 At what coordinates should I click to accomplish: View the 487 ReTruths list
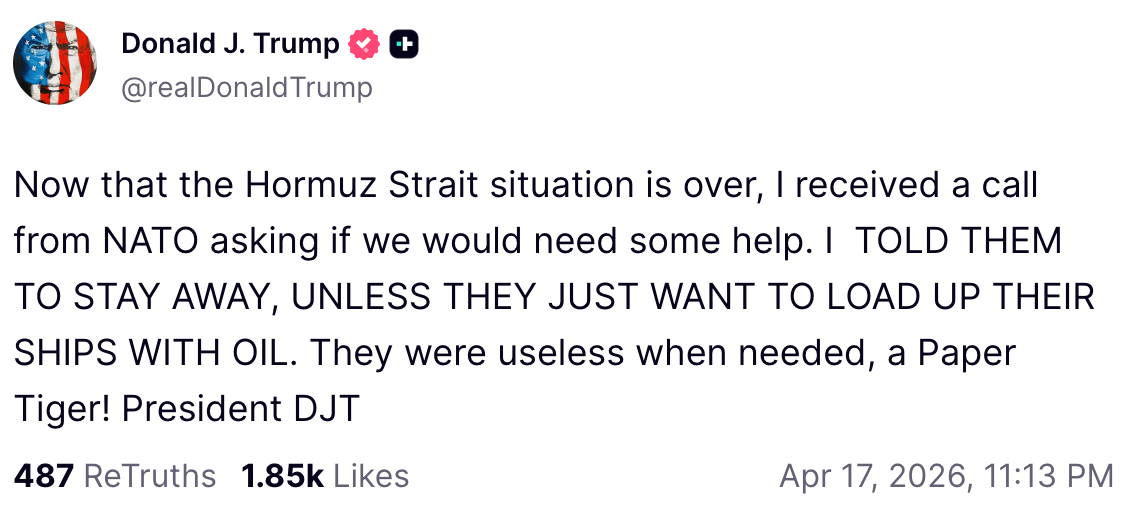pyautogui.click(x=115, y=476)
